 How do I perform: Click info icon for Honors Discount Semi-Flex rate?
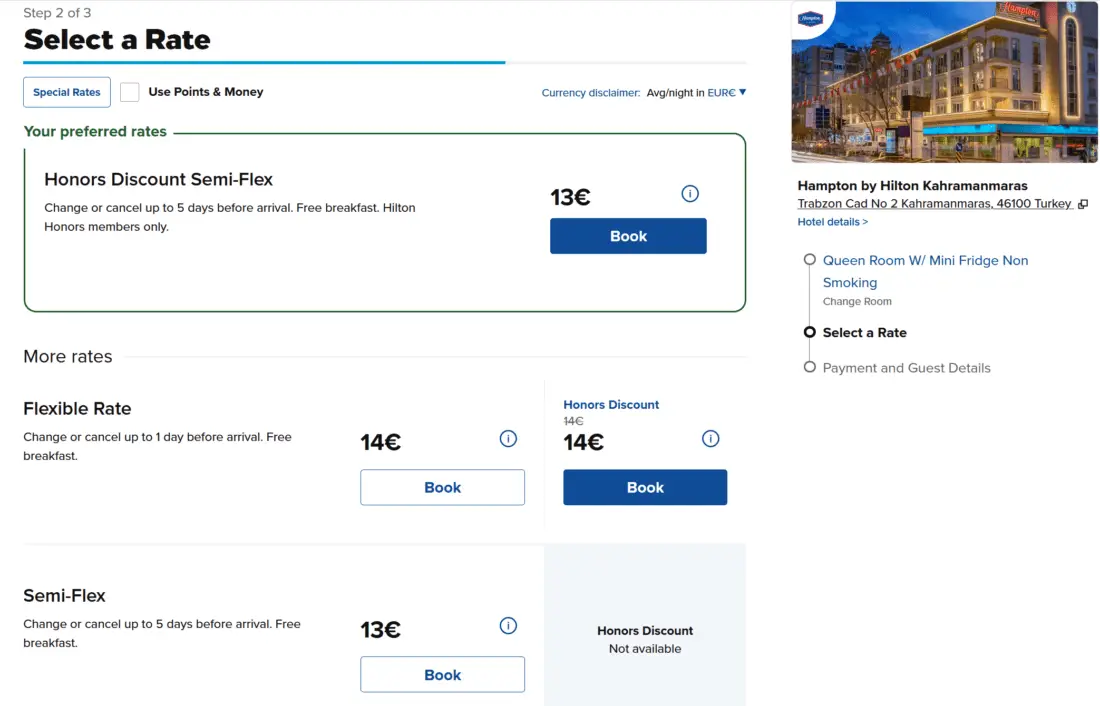690,194
